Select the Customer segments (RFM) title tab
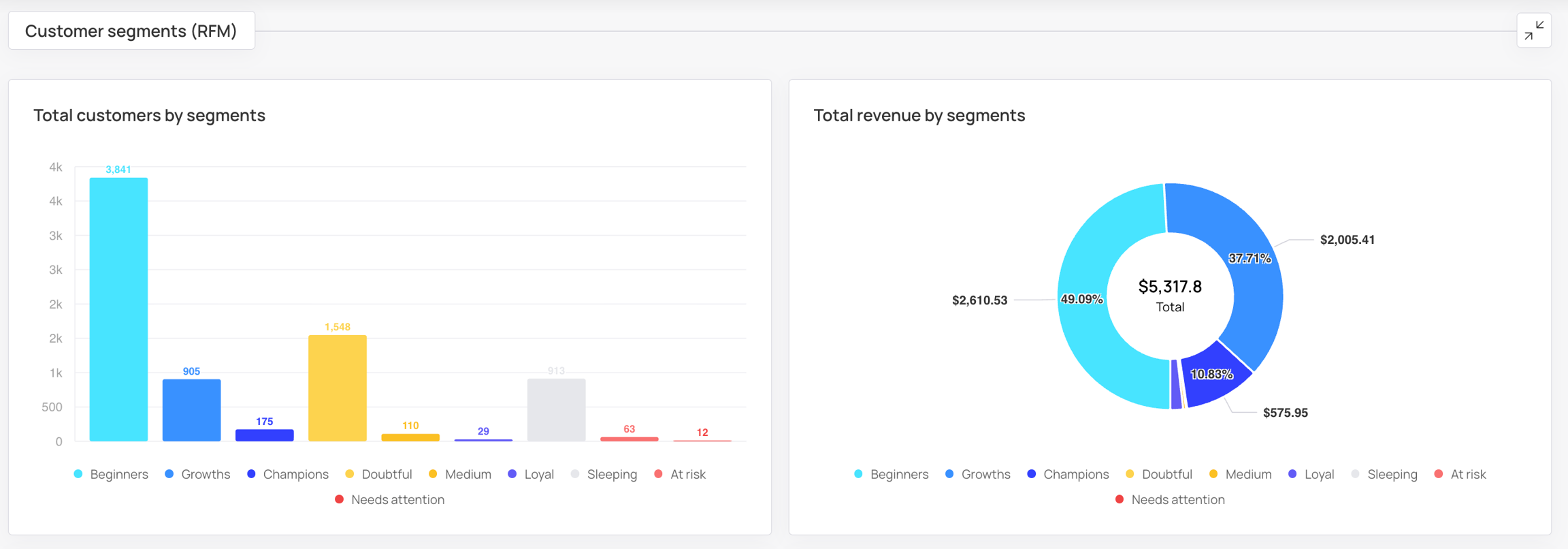 coord(131,31)
